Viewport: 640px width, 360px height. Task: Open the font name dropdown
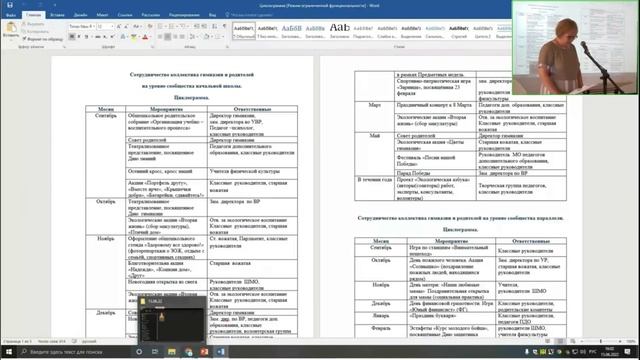pos(93,27)
